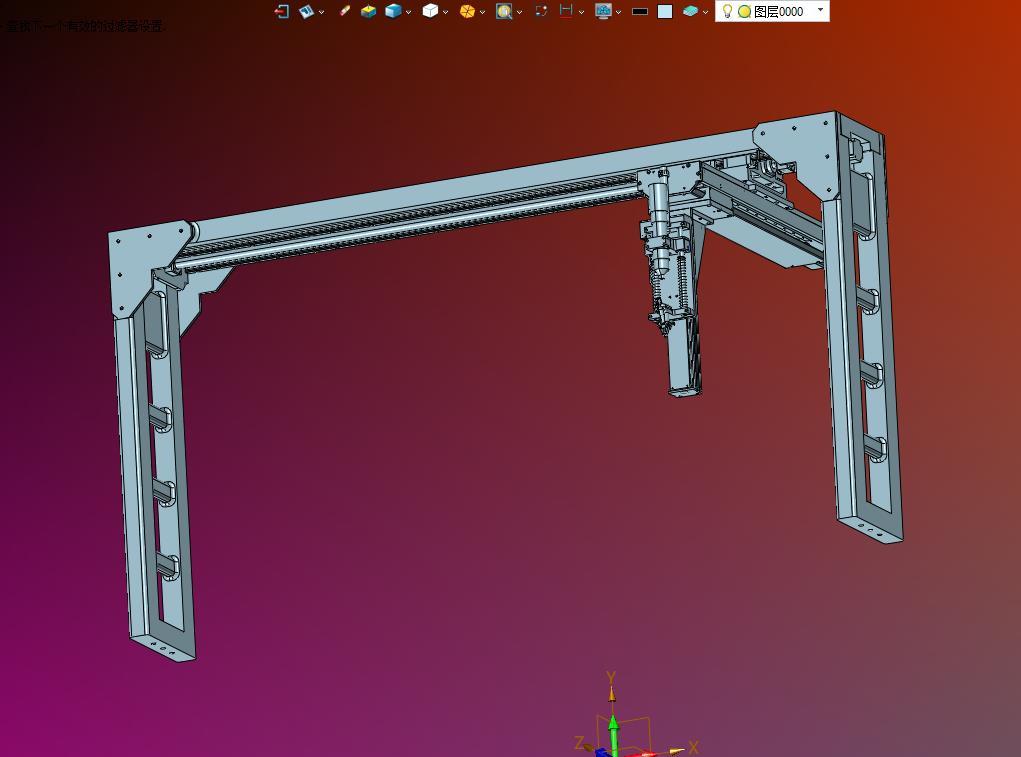
Task: Expand the orange mesh icon dropdown
Action: click(483, 12)
